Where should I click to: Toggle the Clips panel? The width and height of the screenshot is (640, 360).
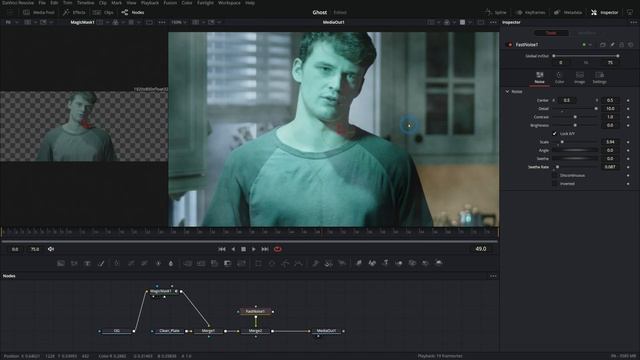[103, 12]
